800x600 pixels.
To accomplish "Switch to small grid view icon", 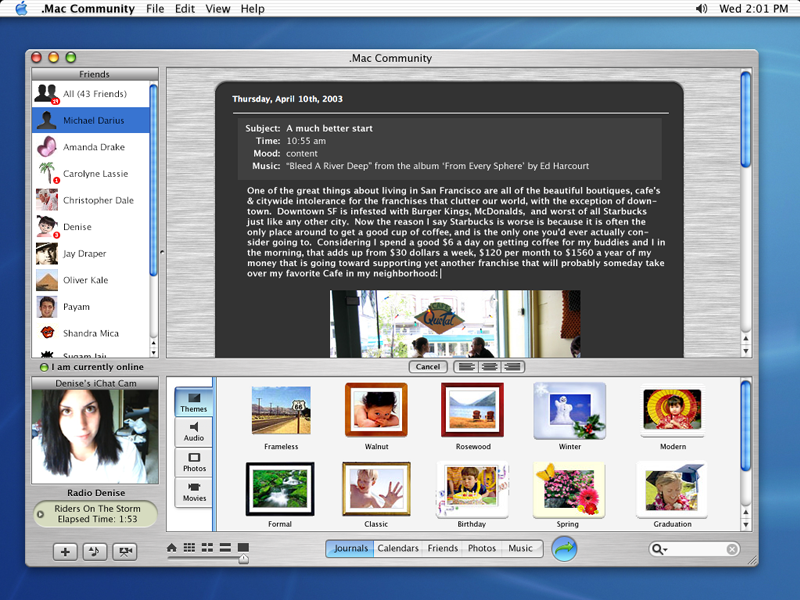I will click(189, 547).
